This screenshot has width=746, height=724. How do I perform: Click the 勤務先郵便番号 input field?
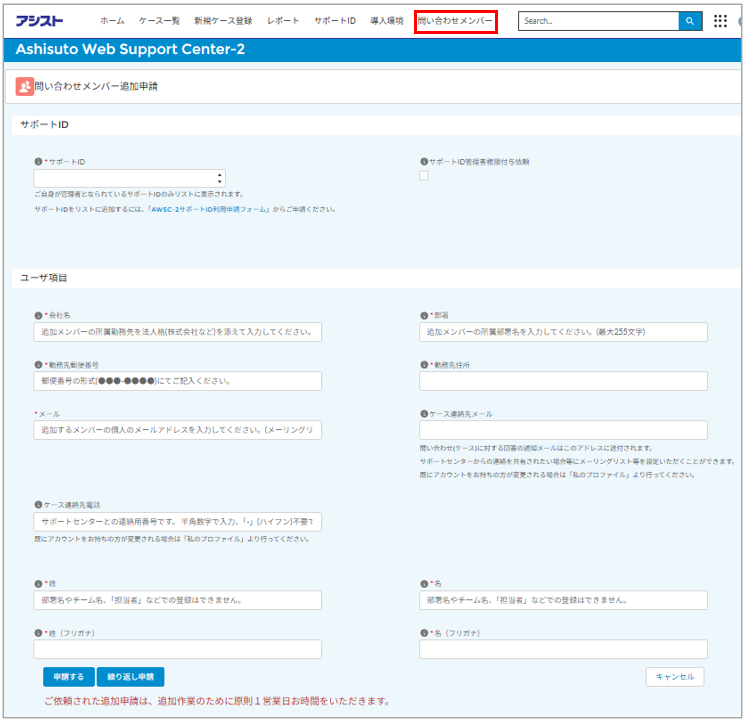tap(178, 381)
